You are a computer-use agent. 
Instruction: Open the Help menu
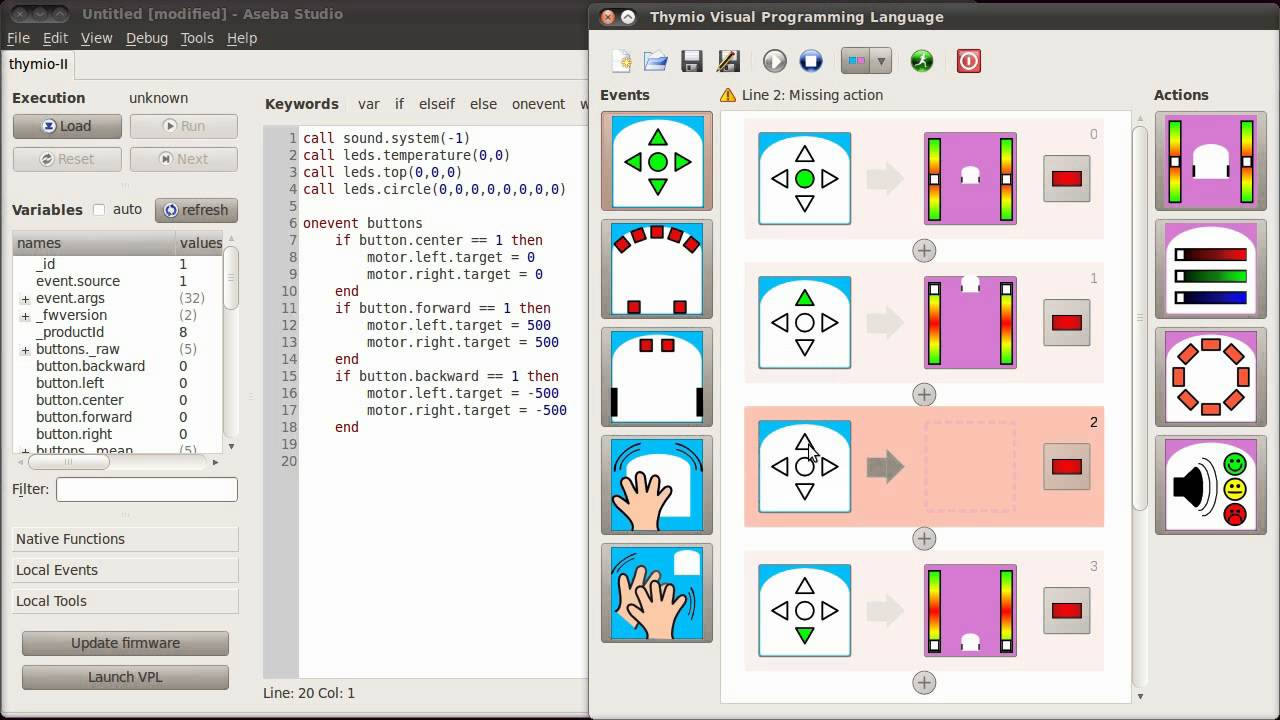[x=242, y=38]
